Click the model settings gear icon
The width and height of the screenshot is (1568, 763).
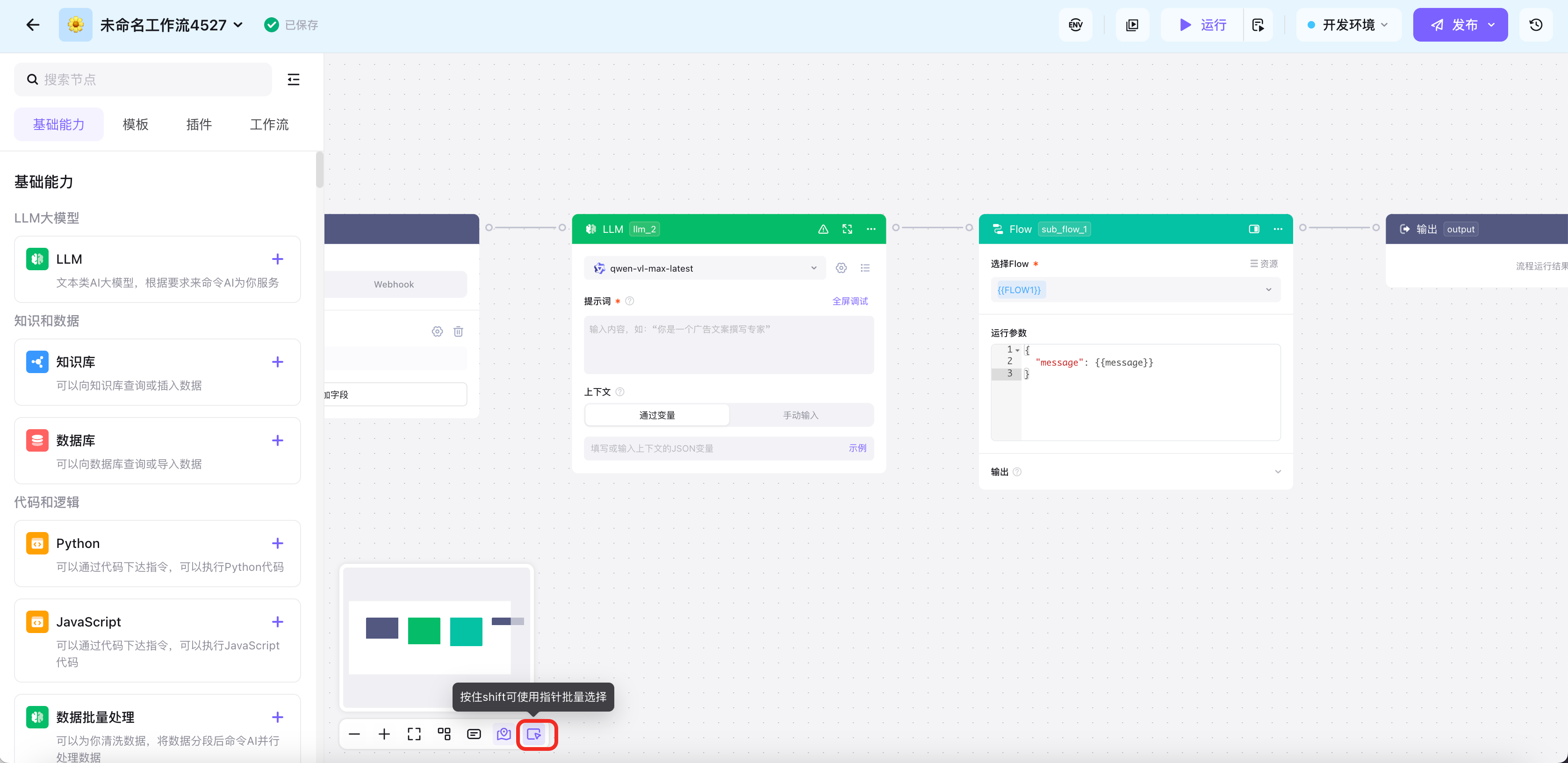[x=841, y=268]
